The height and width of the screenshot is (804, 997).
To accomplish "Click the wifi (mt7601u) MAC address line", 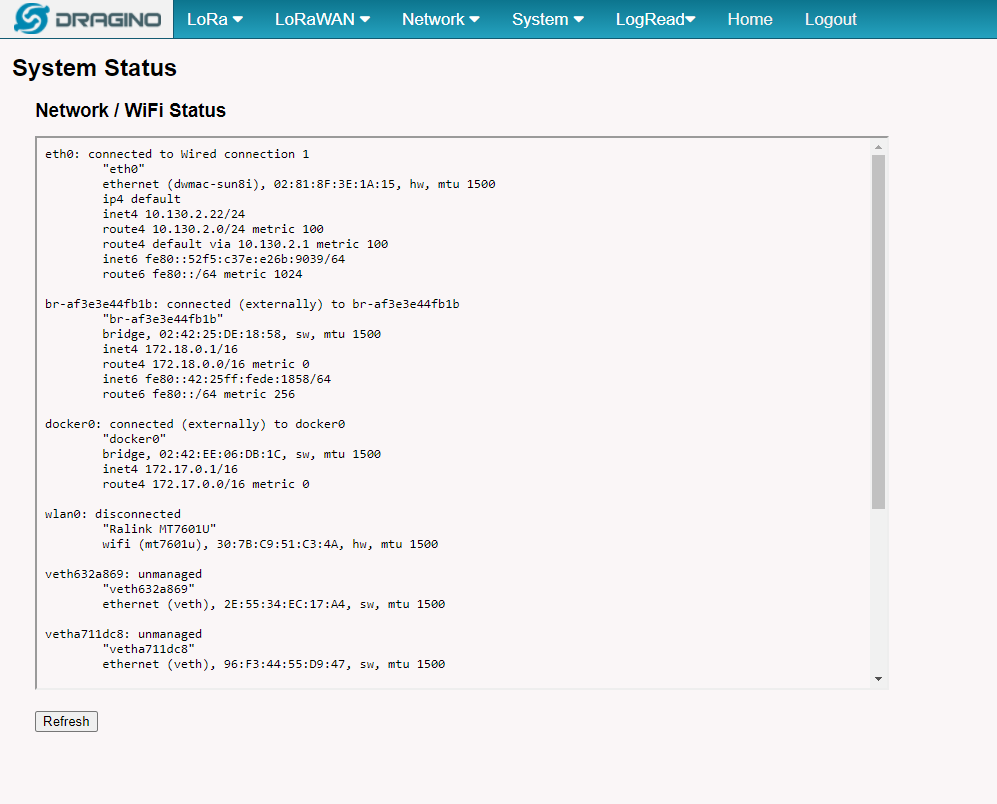I will pos(270,544).
